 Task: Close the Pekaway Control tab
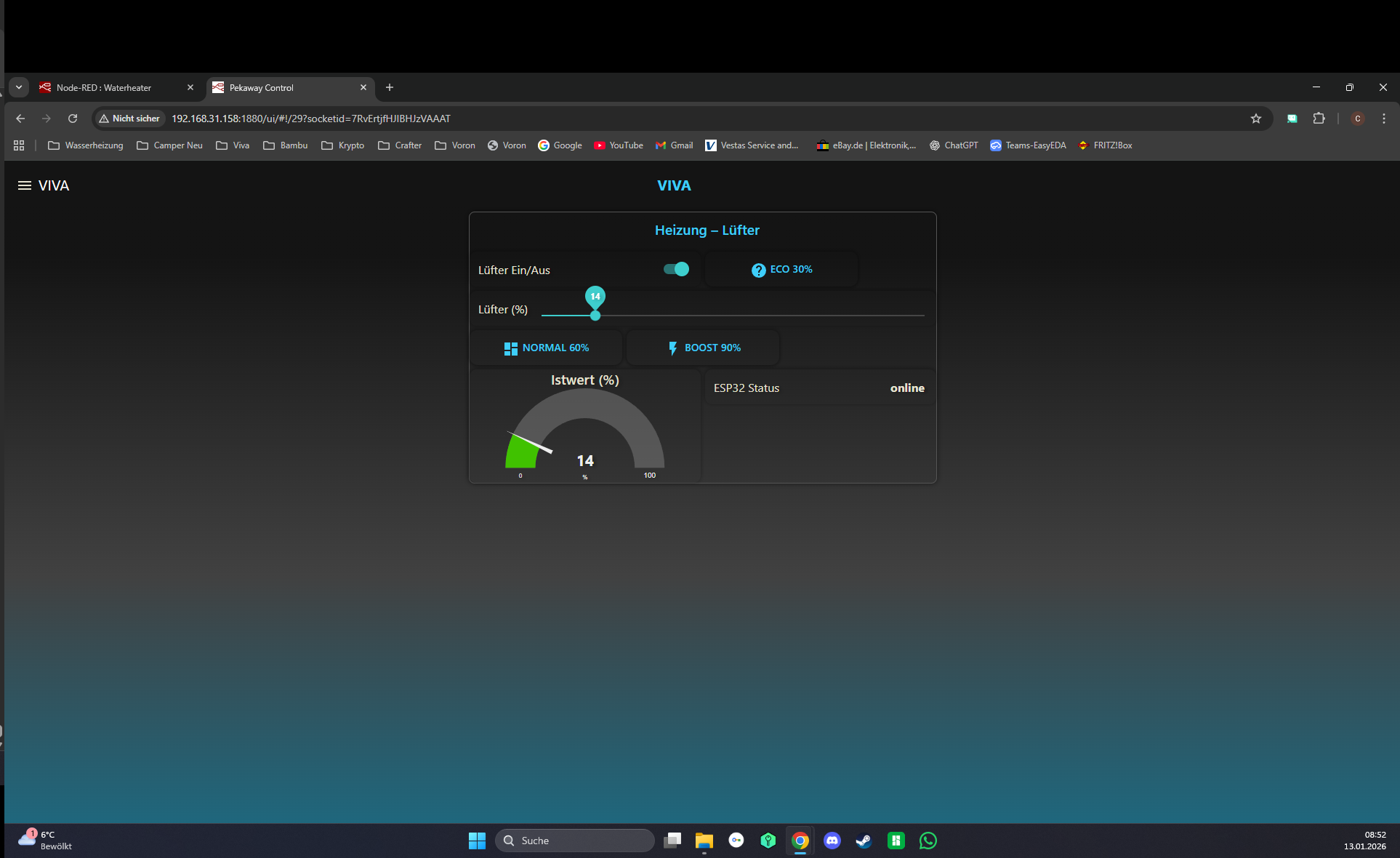[x=363, y=87]
